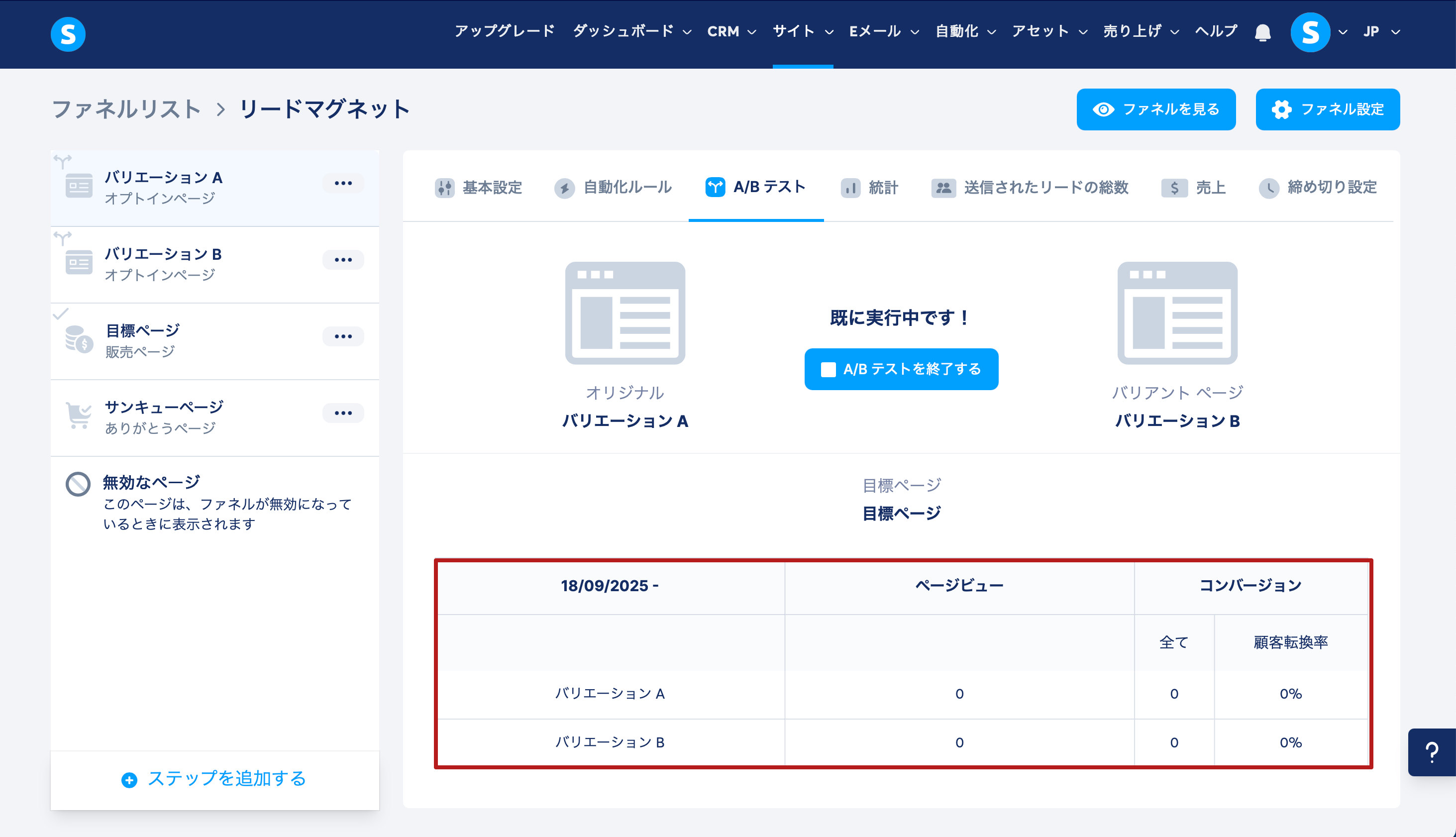Viewport: 1456px width, 837px height.
Task: Click the Systeme logo at top left
Action: coord(68,34)
